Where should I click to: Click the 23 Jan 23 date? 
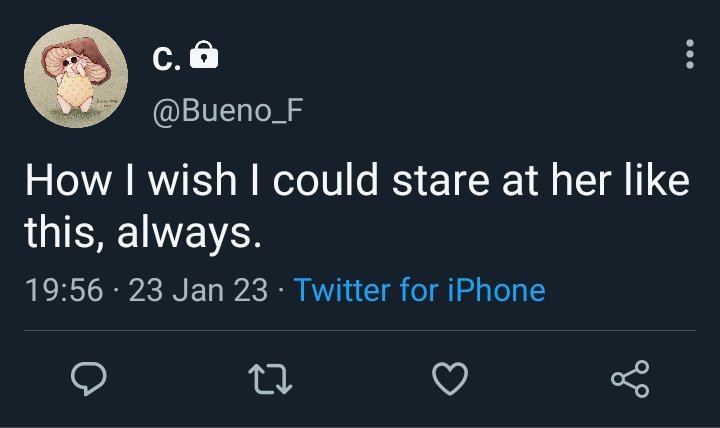(x=198, y=290)
